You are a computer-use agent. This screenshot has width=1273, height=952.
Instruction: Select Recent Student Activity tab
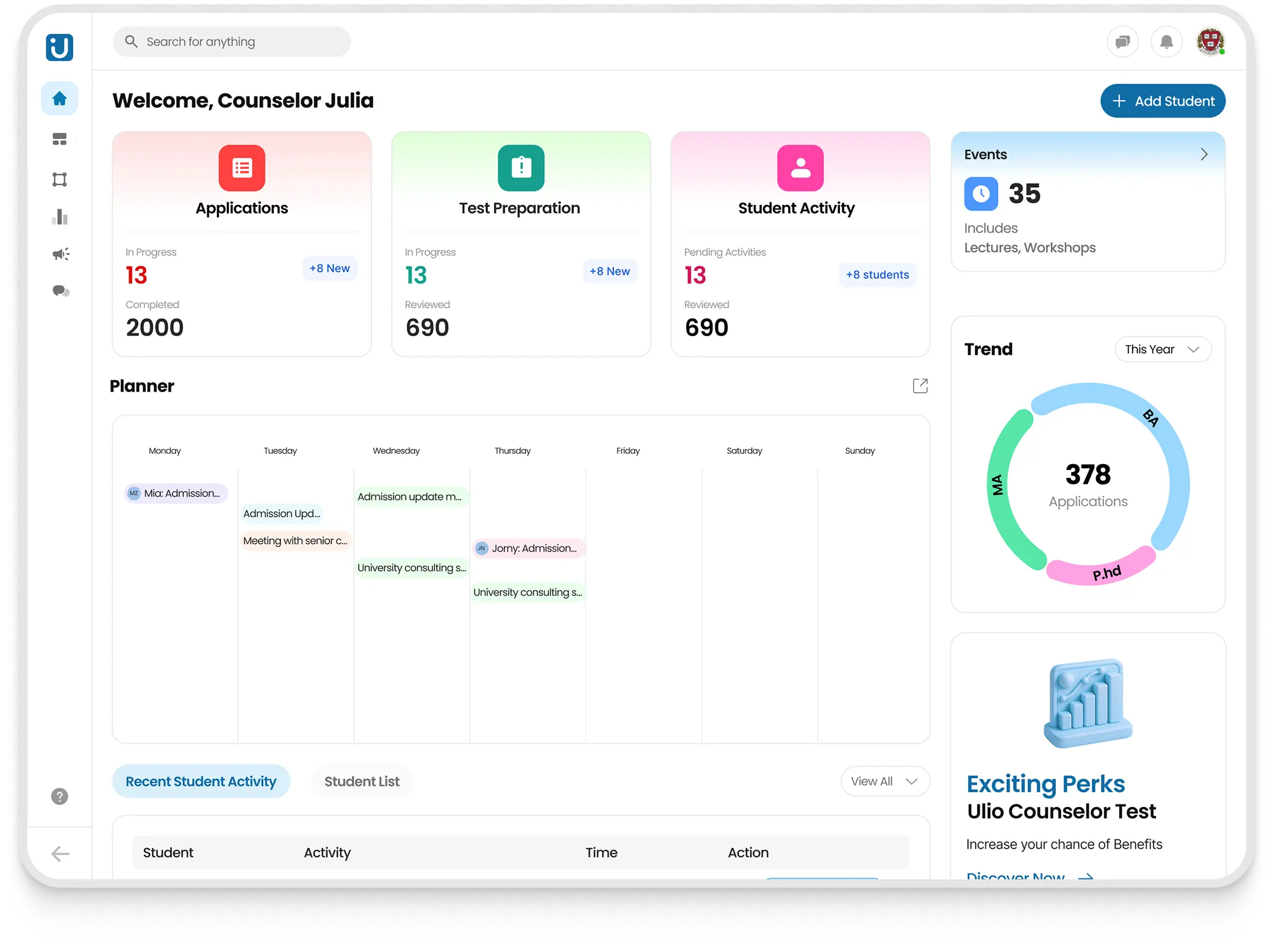point(201,781)
